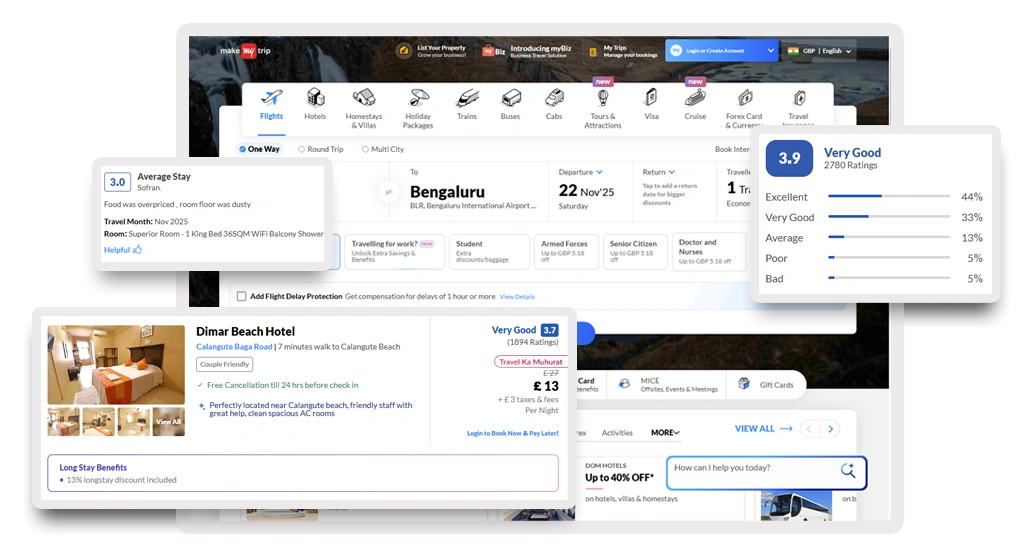Open the myBiz briefcase icon
Viewport: 1031px width, 557px height.
pos(488,51)
